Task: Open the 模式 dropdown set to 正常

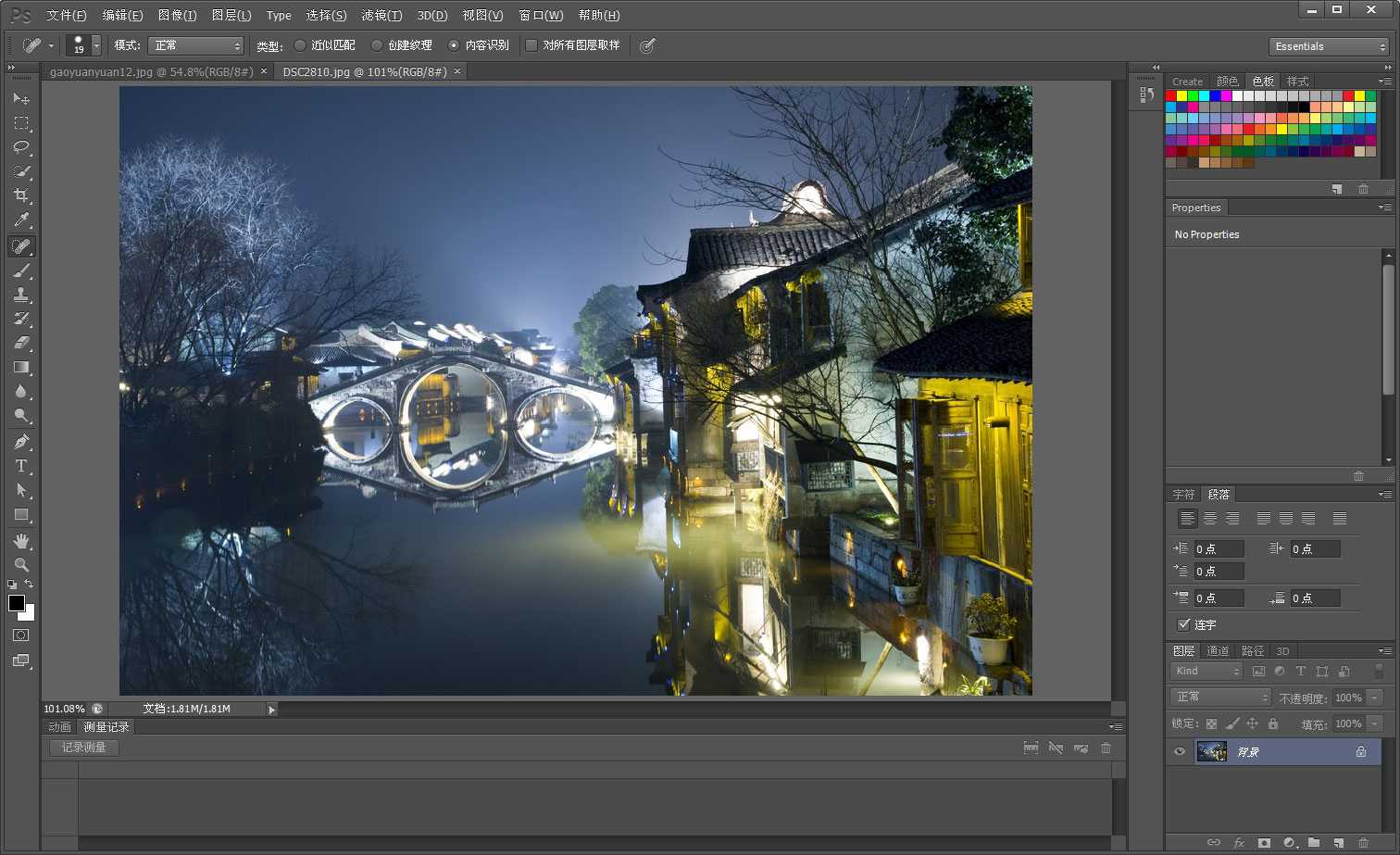Action: [197, 45]
